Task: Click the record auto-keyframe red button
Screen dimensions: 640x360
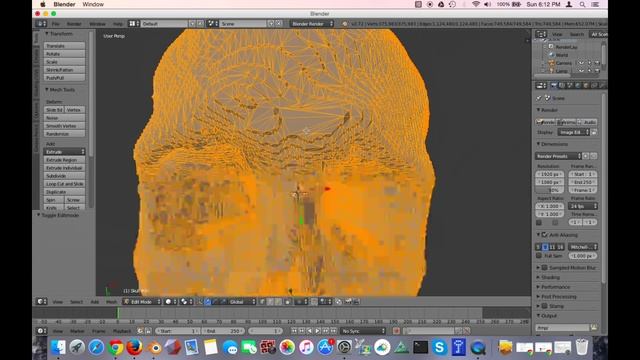Action: pos(396,331)
